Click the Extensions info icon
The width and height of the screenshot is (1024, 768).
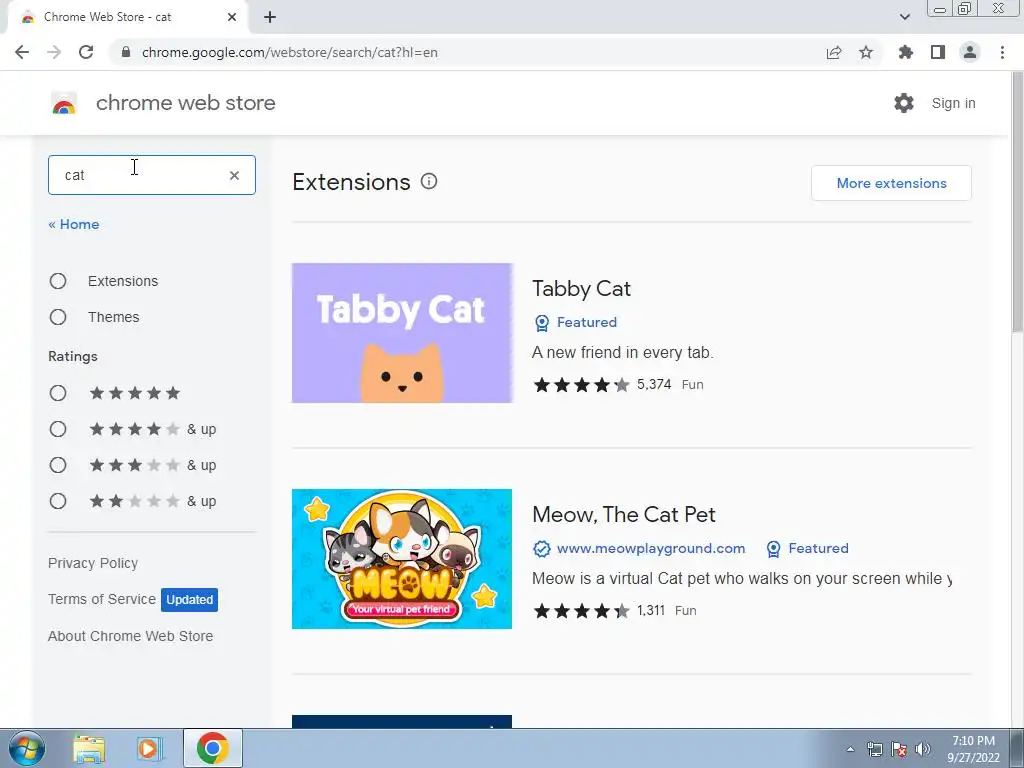pyautogui.click(x=428, y=182)
